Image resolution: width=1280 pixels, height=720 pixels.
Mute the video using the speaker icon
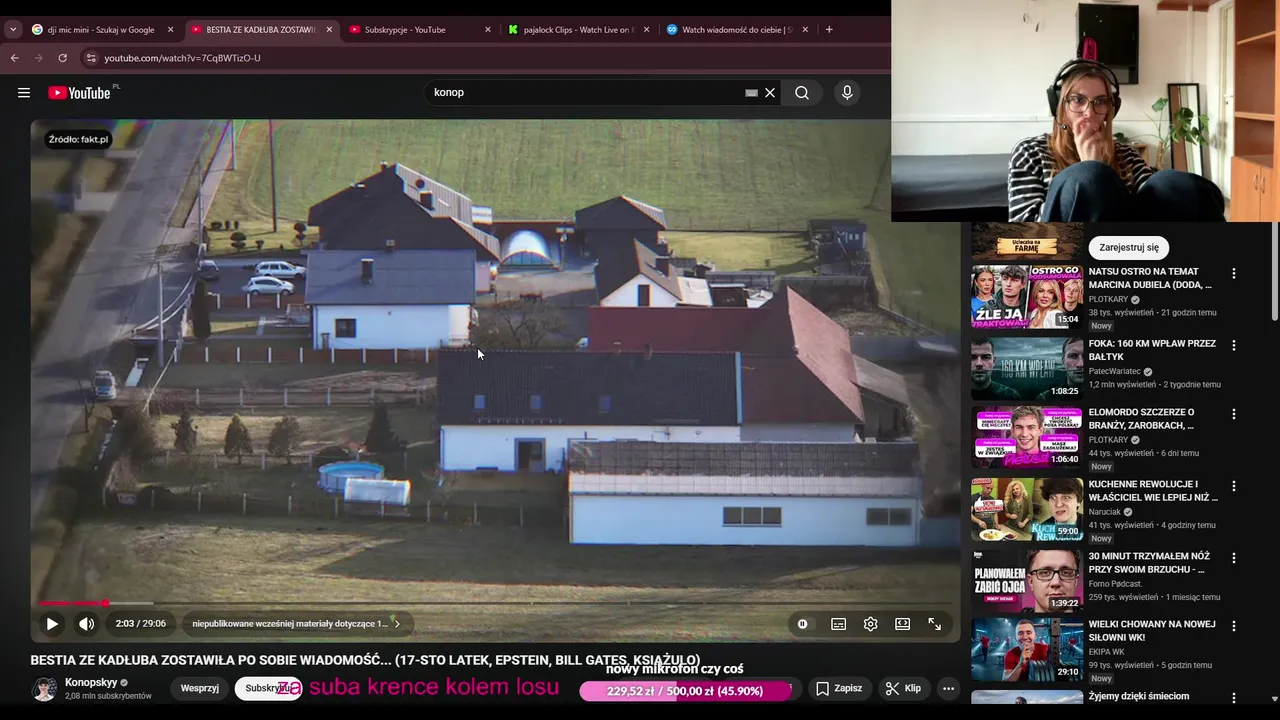87,624
